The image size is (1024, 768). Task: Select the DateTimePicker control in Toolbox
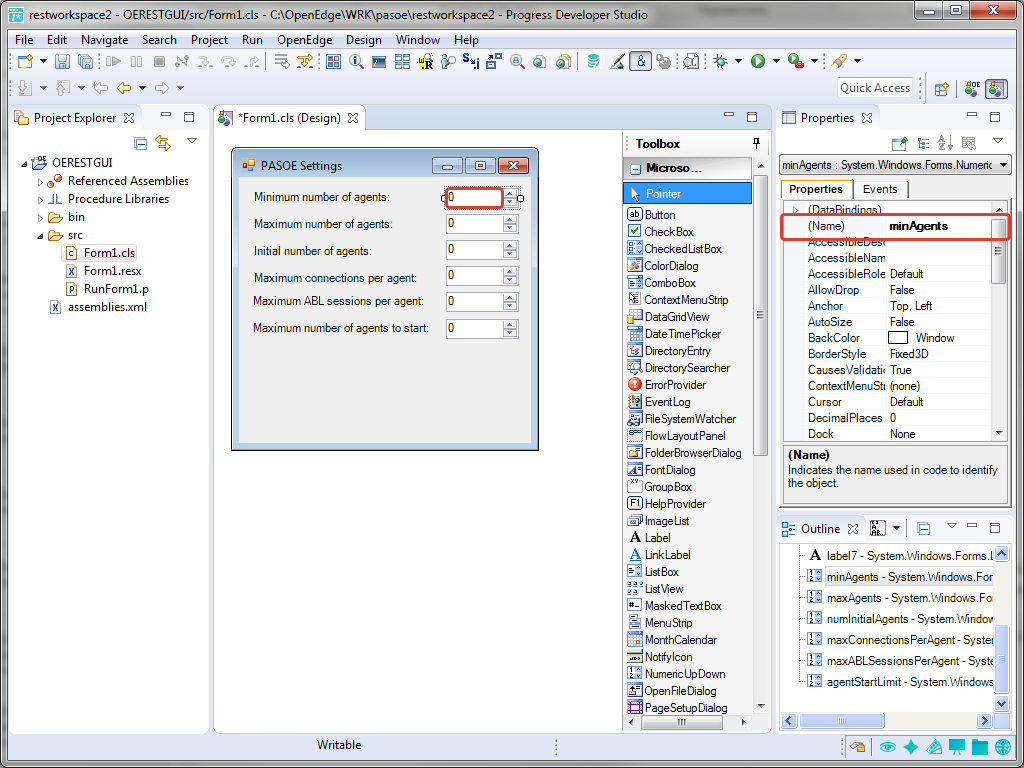pos(682,334)
